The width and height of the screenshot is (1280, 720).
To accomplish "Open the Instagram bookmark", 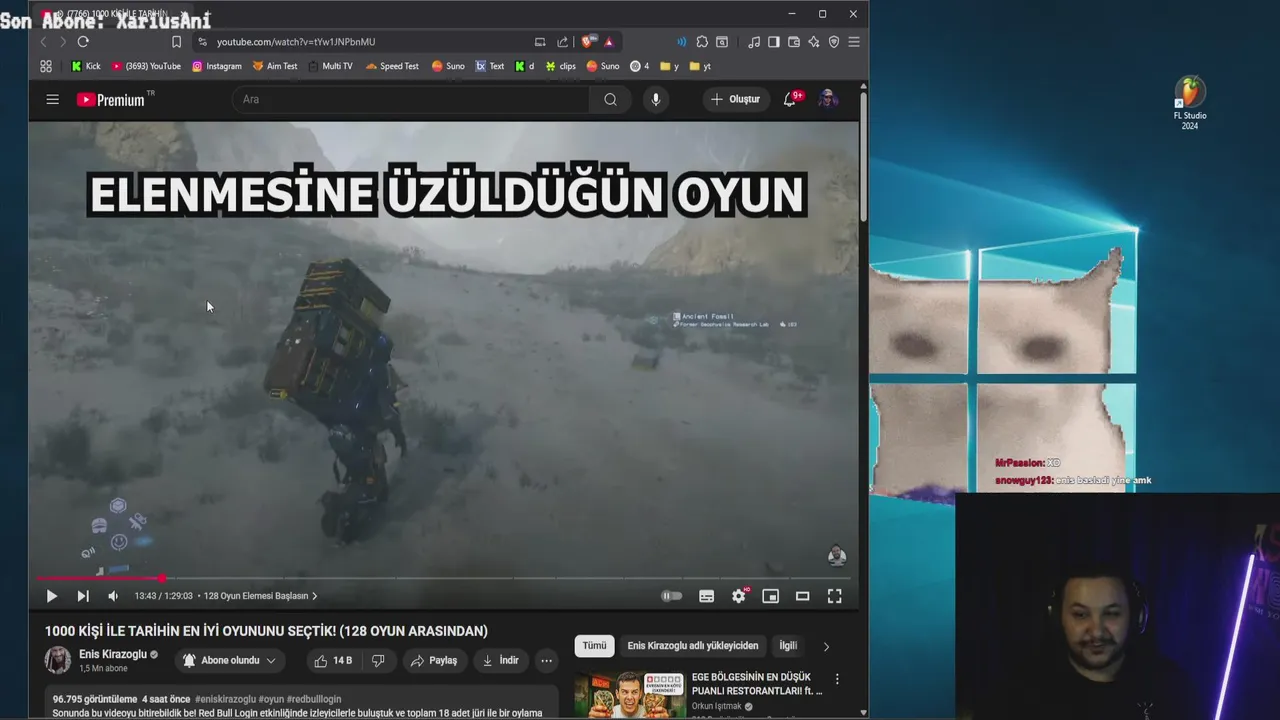I will point(217,66).
